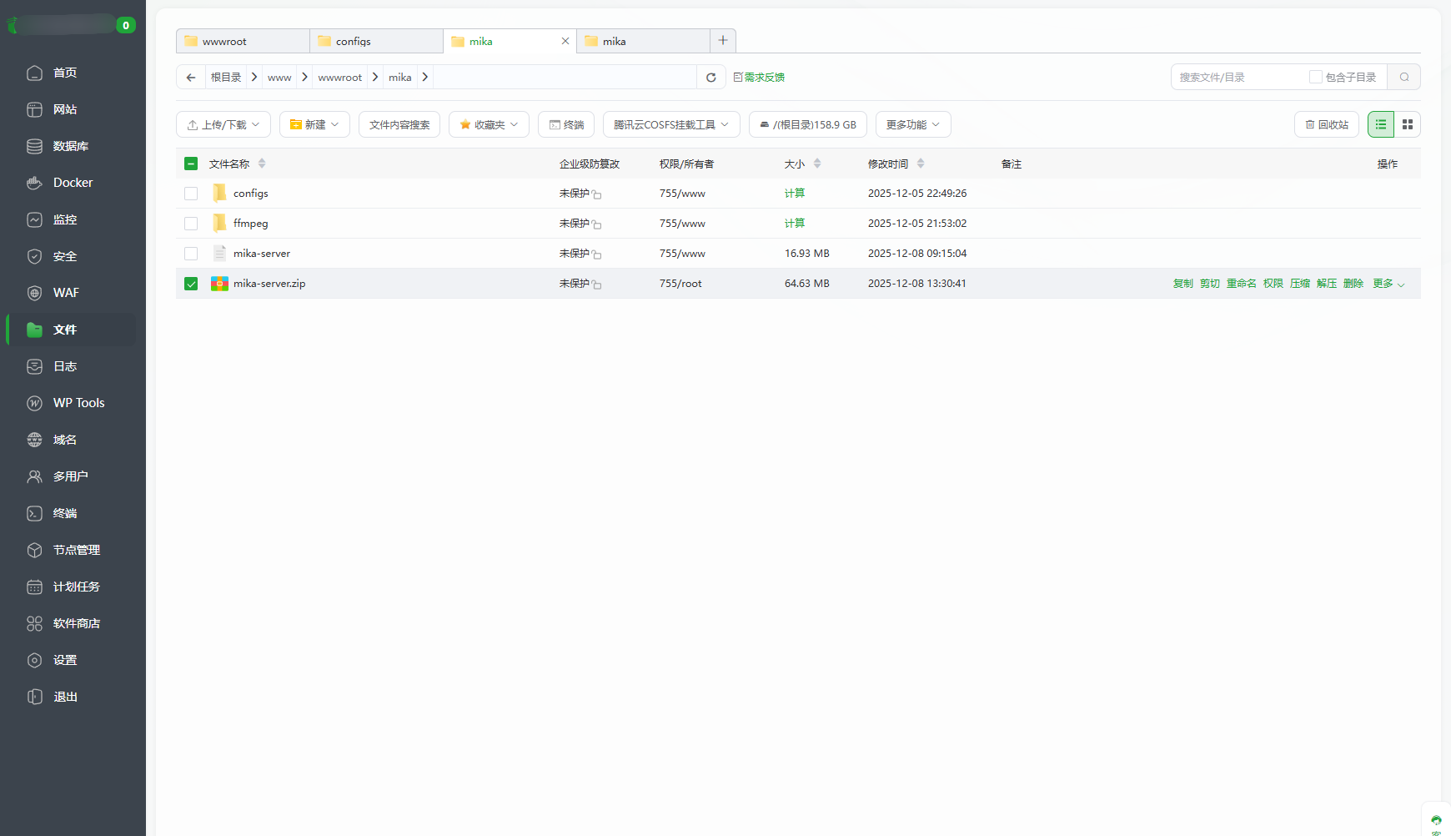Uncheck the mika-server.zip checkbox
The image size is (1456, 836).
(191, 284)
